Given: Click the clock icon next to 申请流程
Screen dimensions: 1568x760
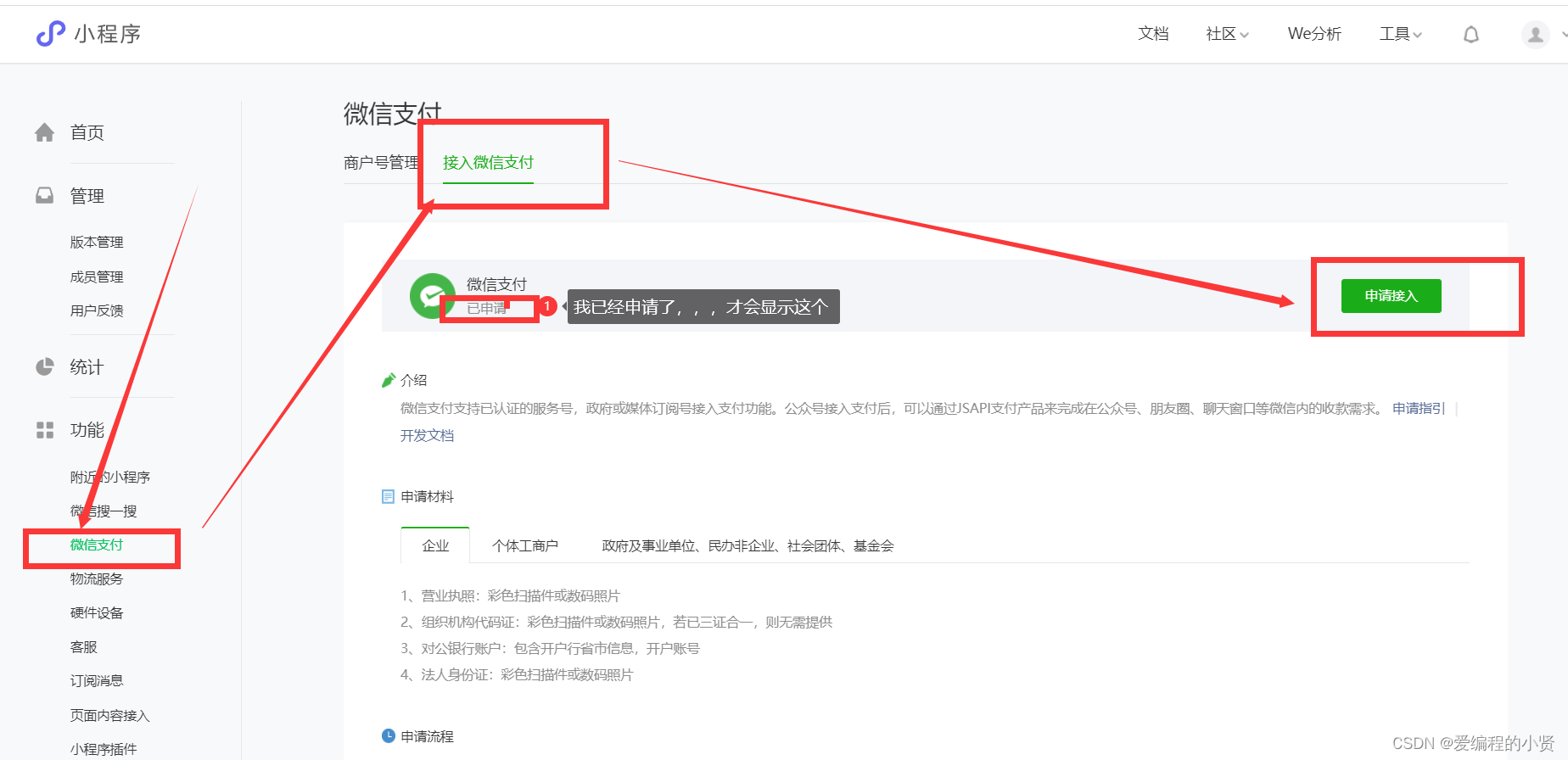Looking at the screenshot, I should [389, 735].
